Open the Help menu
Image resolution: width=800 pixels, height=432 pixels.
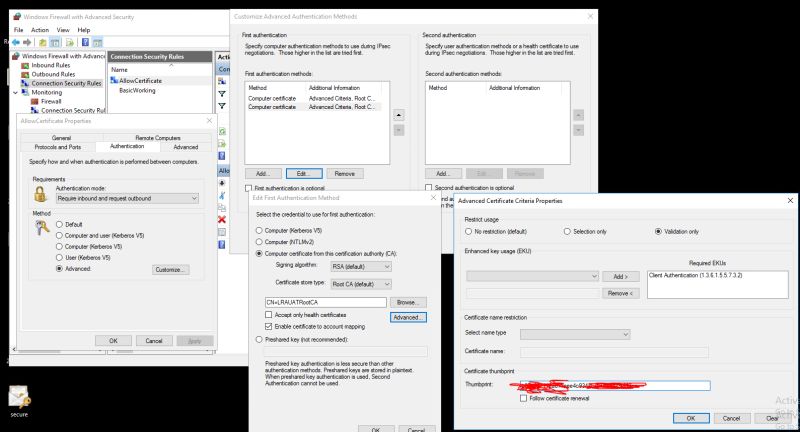tap(84, 30)
